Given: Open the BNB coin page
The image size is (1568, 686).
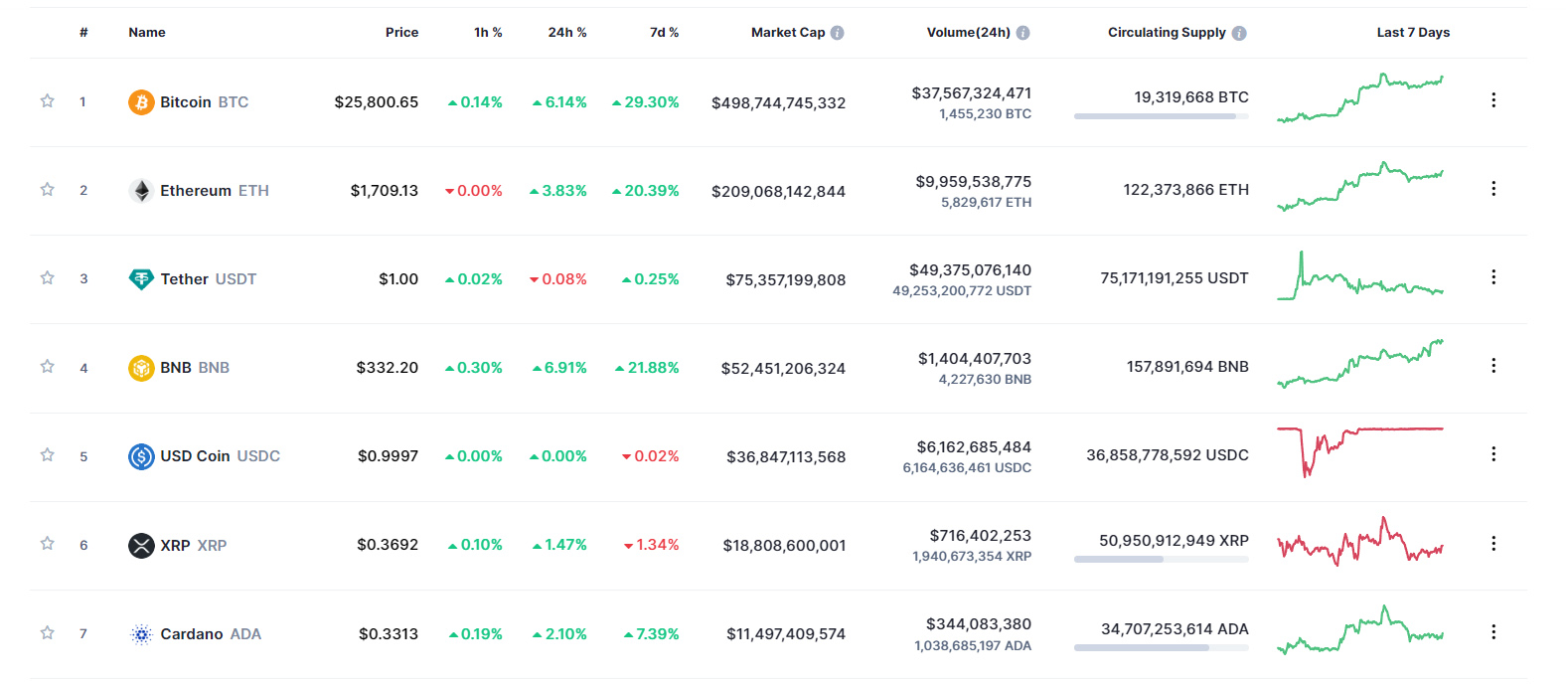Looking at the screenshot, I should pyautogui.click(x=195, y=368).
